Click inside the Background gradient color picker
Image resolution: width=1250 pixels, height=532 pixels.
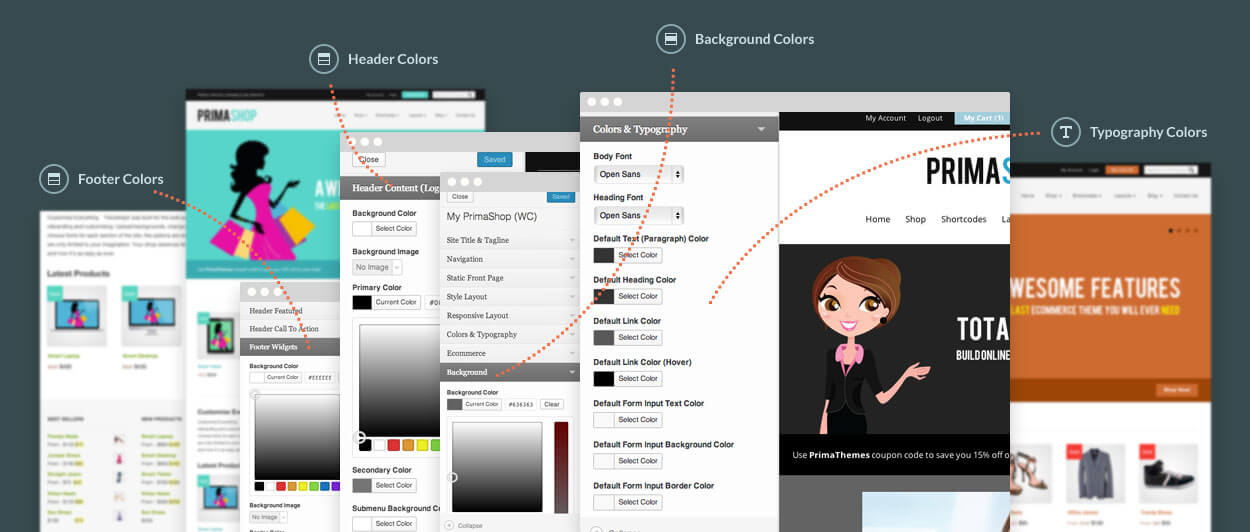coord(497,467)
